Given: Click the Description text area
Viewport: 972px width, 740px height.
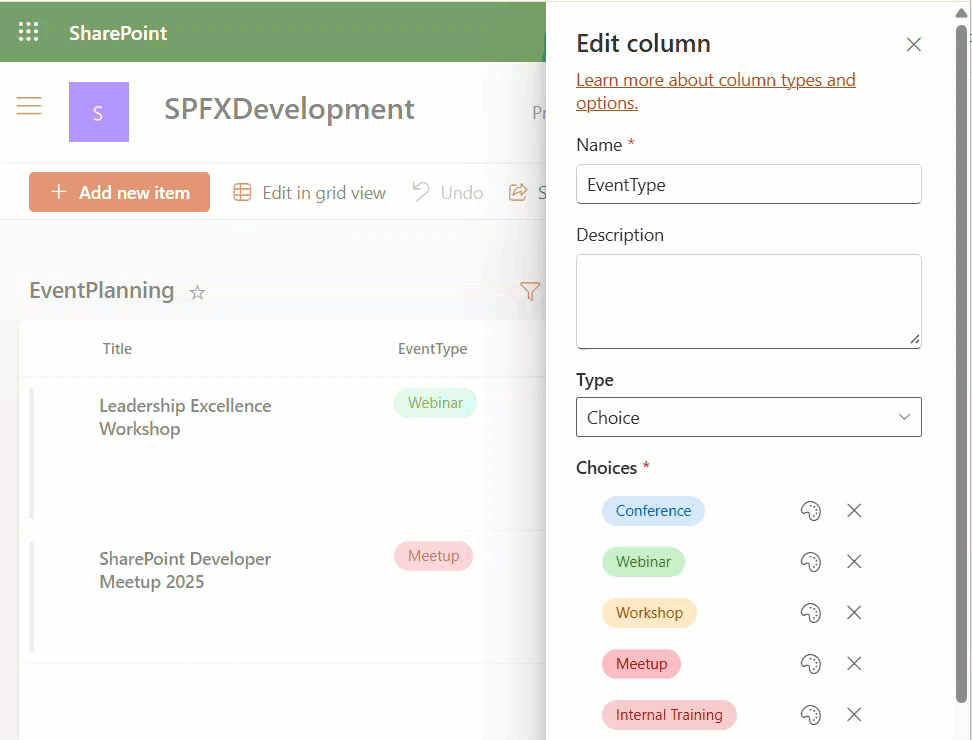Looking at the screenshot, I should pos(748,301).
